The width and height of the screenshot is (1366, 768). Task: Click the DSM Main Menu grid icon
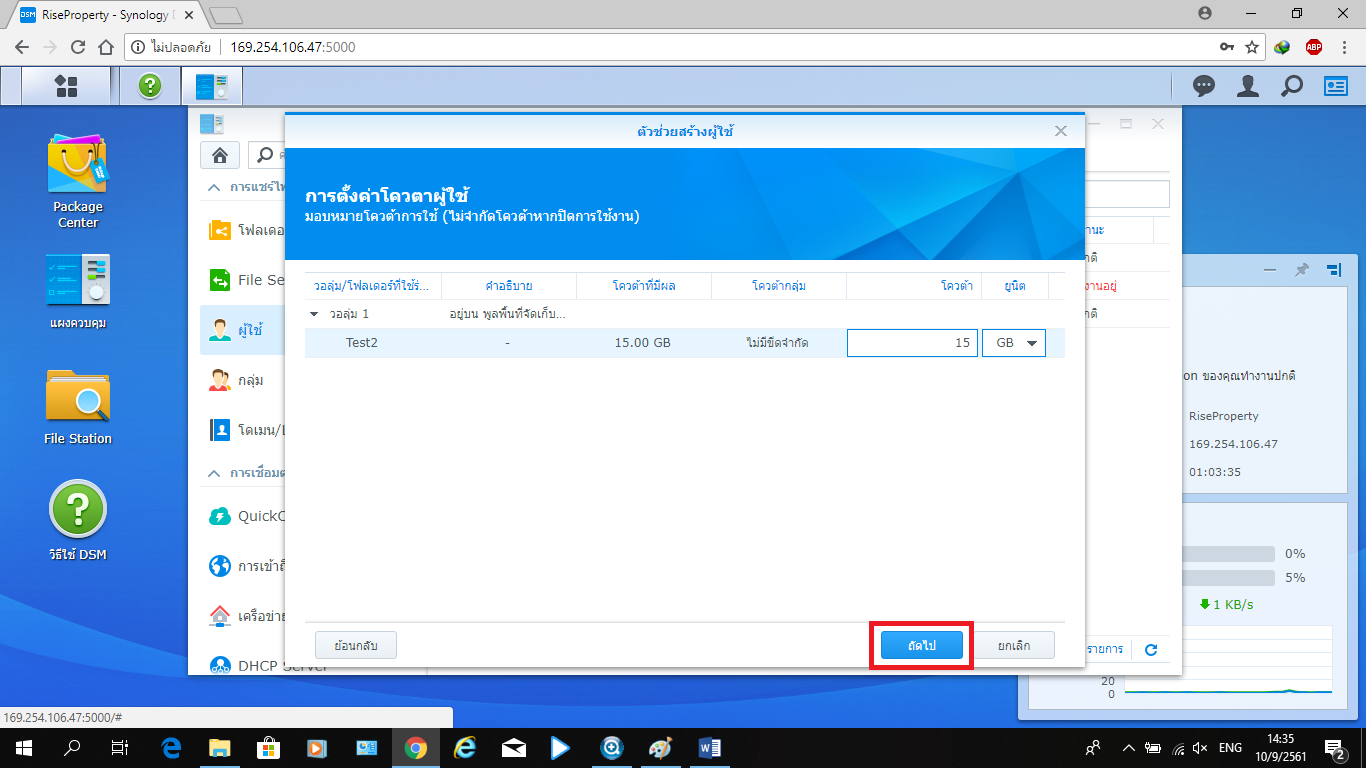66,87
